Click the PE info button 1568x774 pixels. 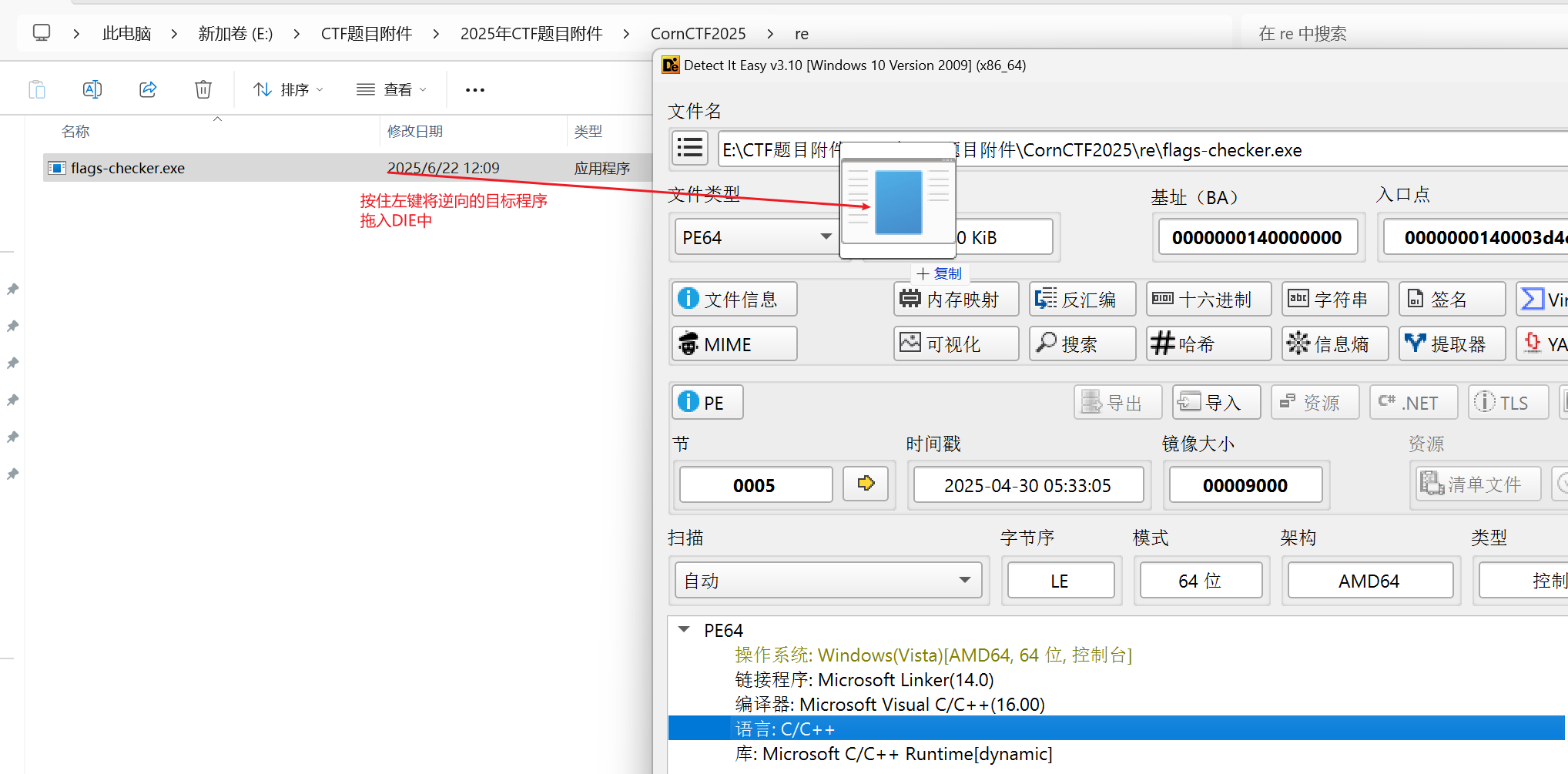[707, 402]
